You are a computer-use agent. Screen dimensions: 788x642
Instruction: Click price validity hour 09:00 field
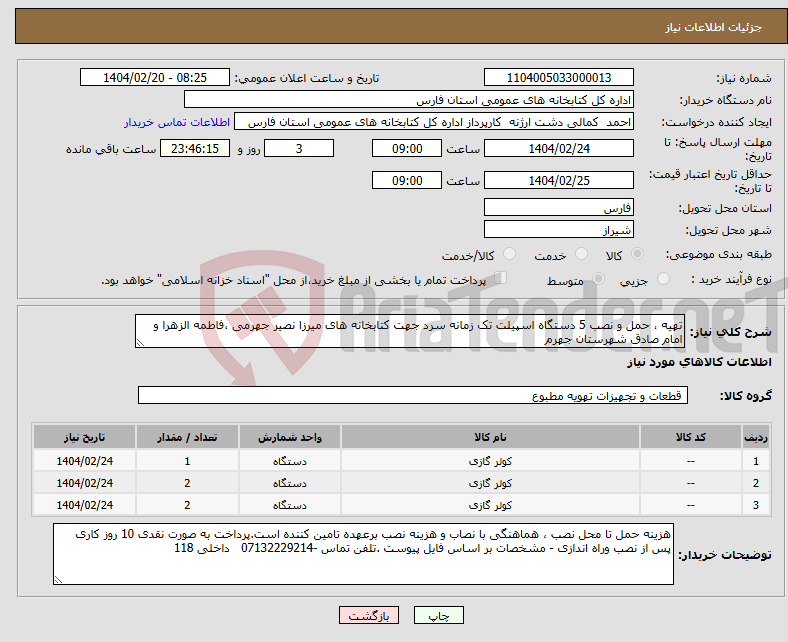click(407, 180)
